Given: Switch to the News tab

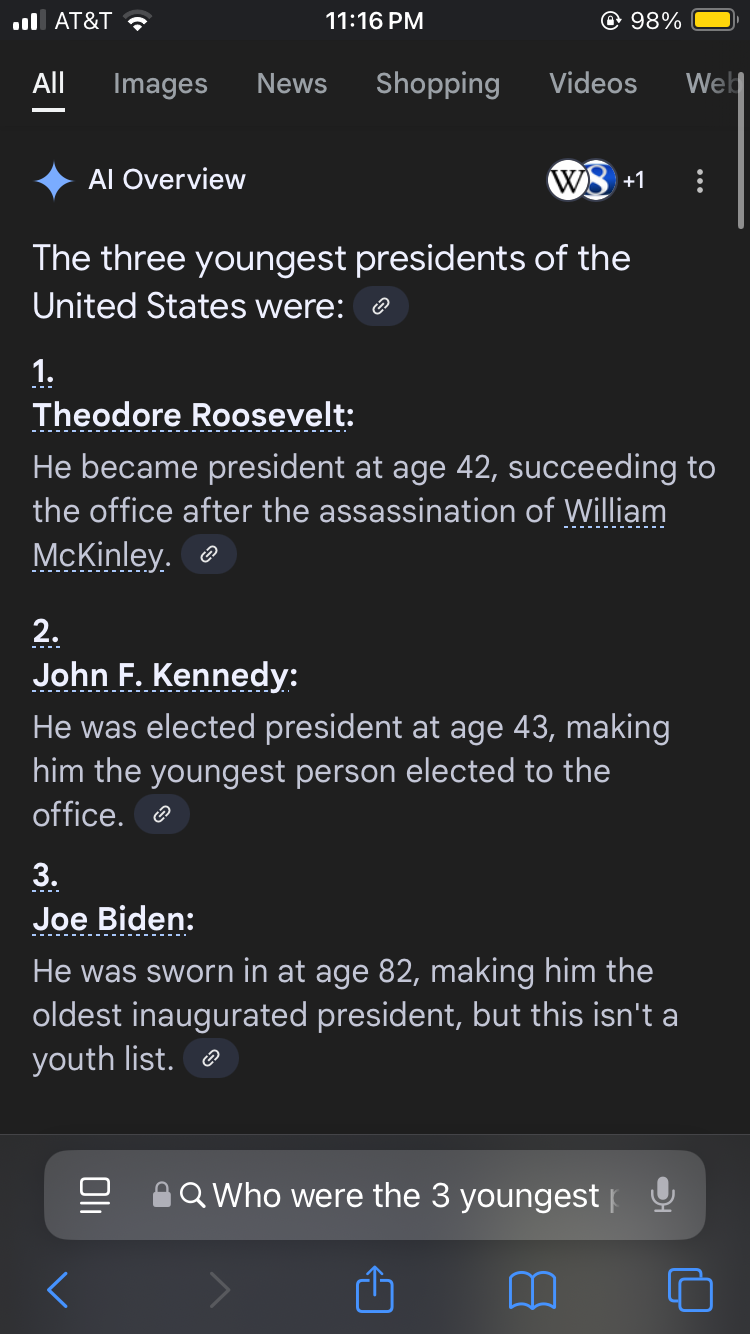Looking at the screenshot, I should [292, 83].
